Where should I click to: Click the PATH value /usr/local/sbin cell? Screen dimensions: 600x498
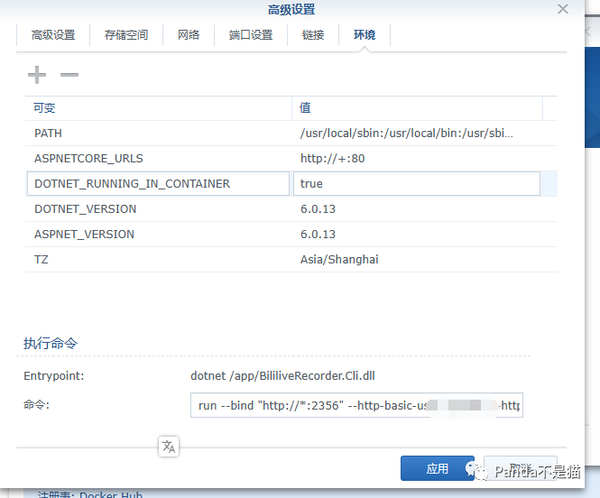(407, 133)
